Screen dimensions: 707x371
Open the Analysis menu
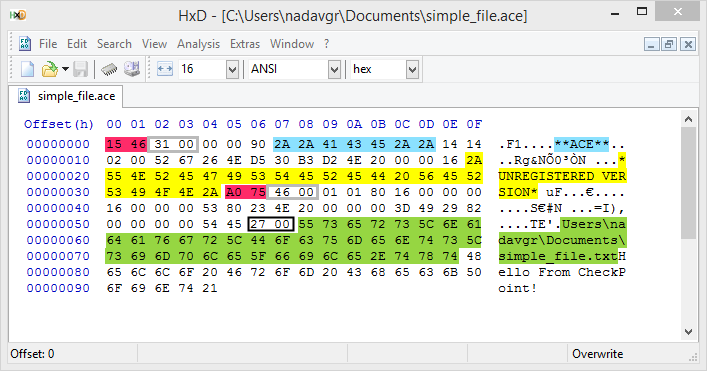198,44
